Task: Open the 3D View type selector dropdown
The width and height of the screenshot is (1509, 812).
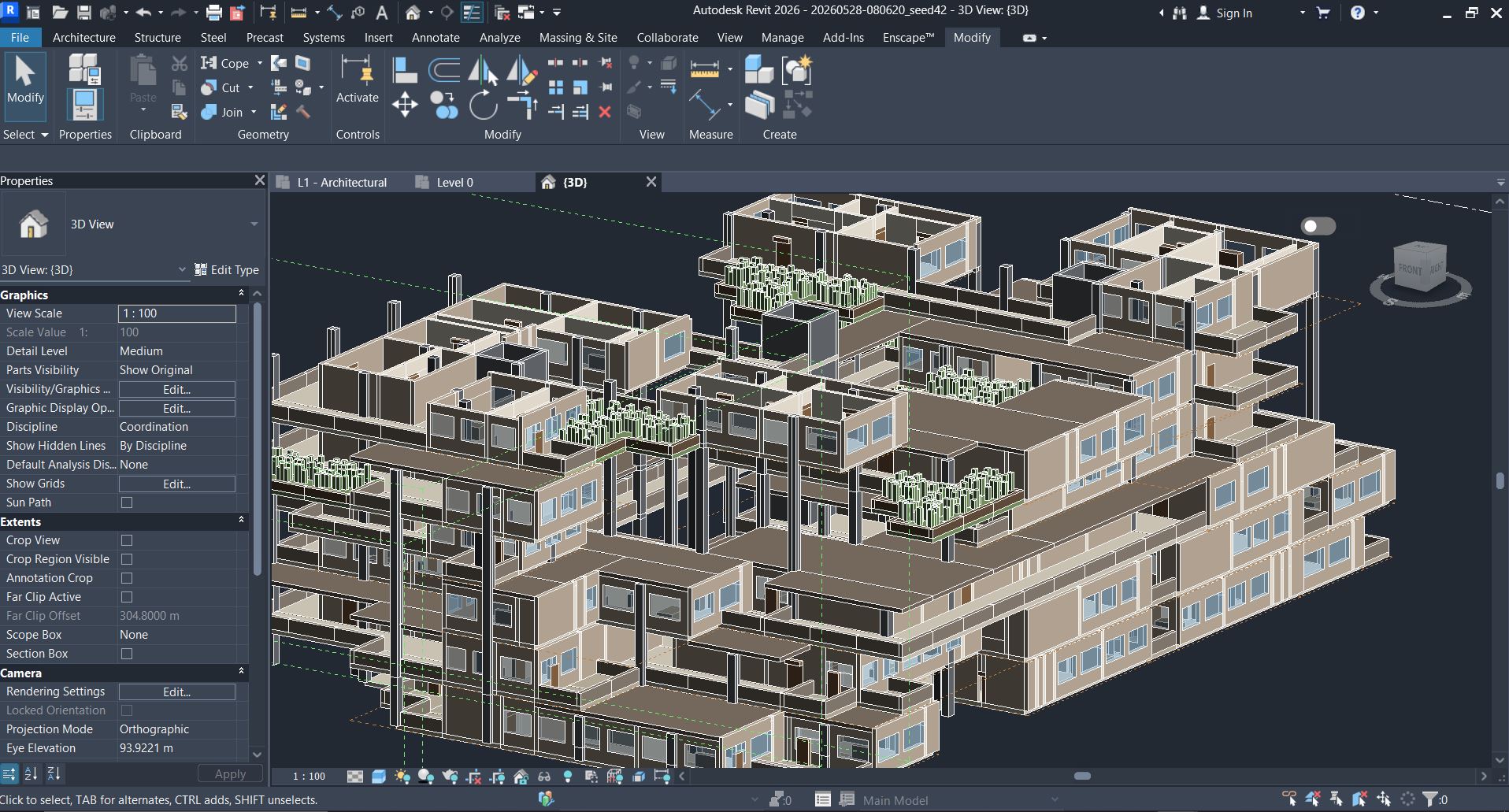Action: [x=254, y=224]
